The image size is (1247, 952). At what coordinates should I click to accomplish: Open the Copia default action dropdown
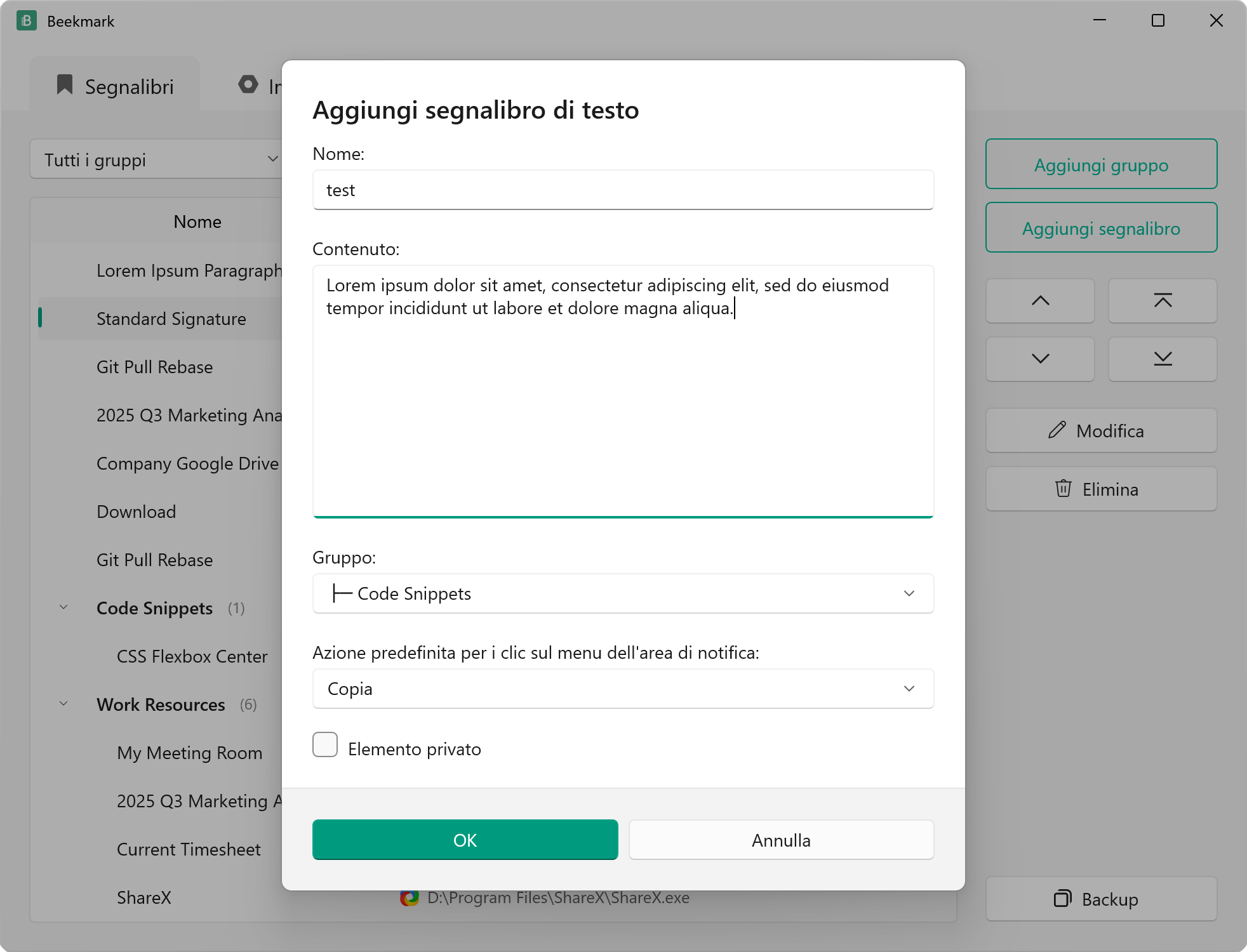tap(623, 689)
